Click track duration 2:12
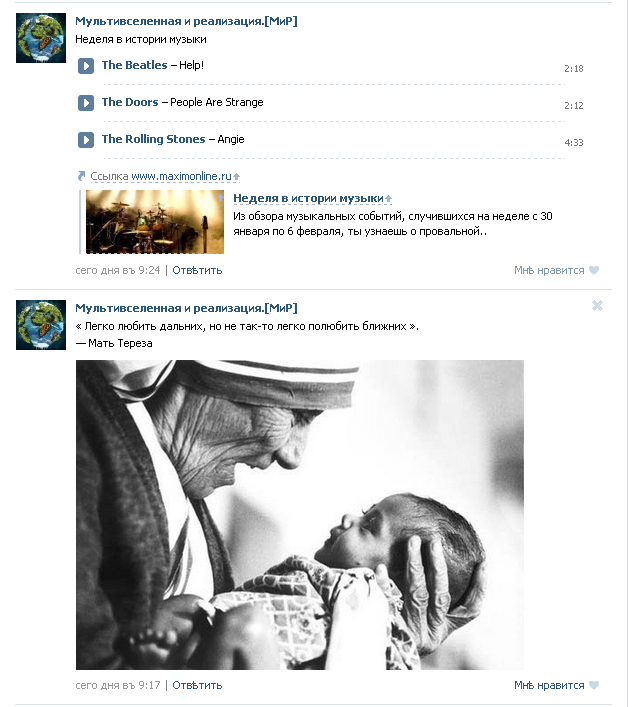 573,106
